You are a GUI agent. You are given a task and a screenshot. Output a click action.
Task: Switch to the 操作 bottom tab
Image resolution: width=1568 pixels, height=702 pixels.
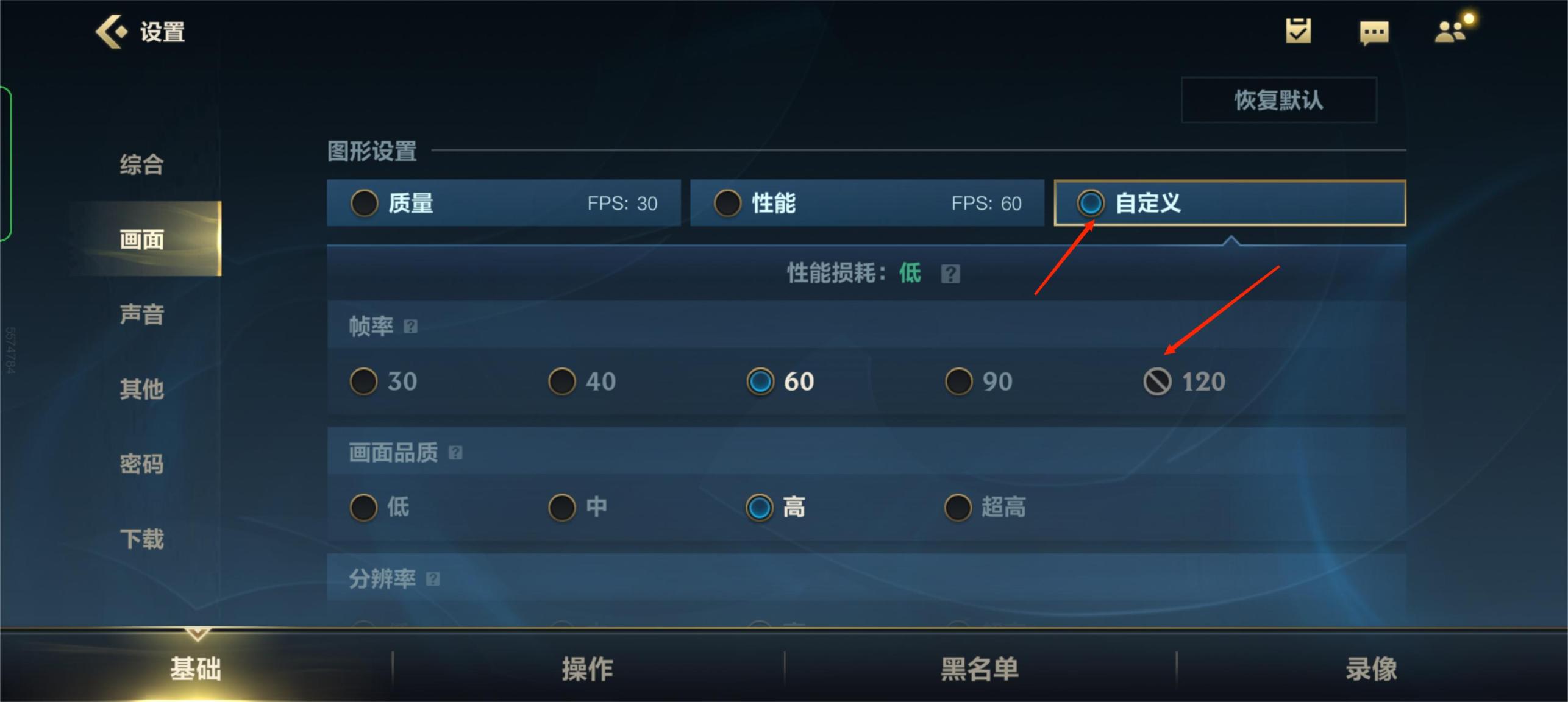(588, 668)
